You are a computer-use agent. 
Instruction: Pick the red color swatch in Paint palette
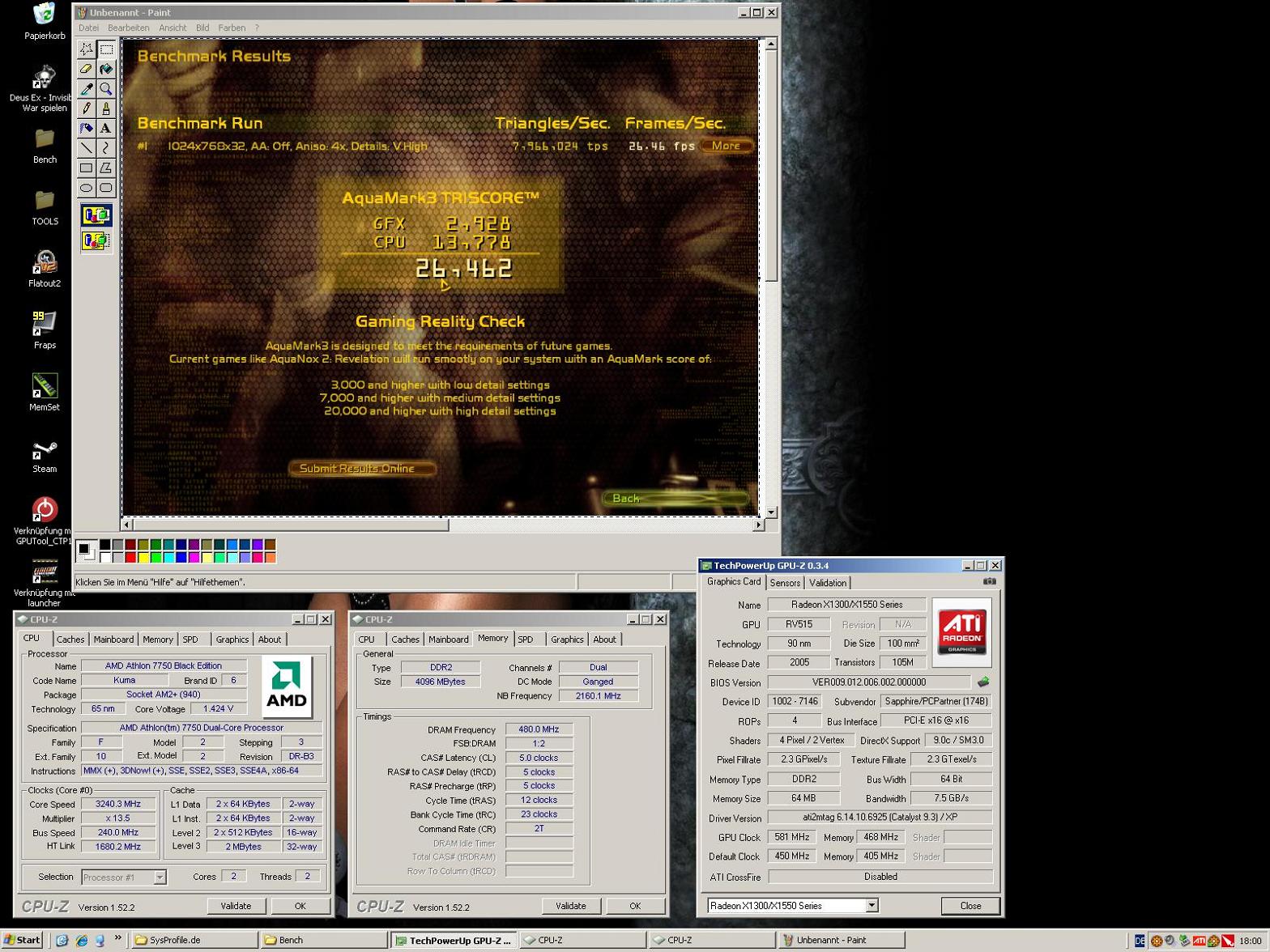[130, 557]
